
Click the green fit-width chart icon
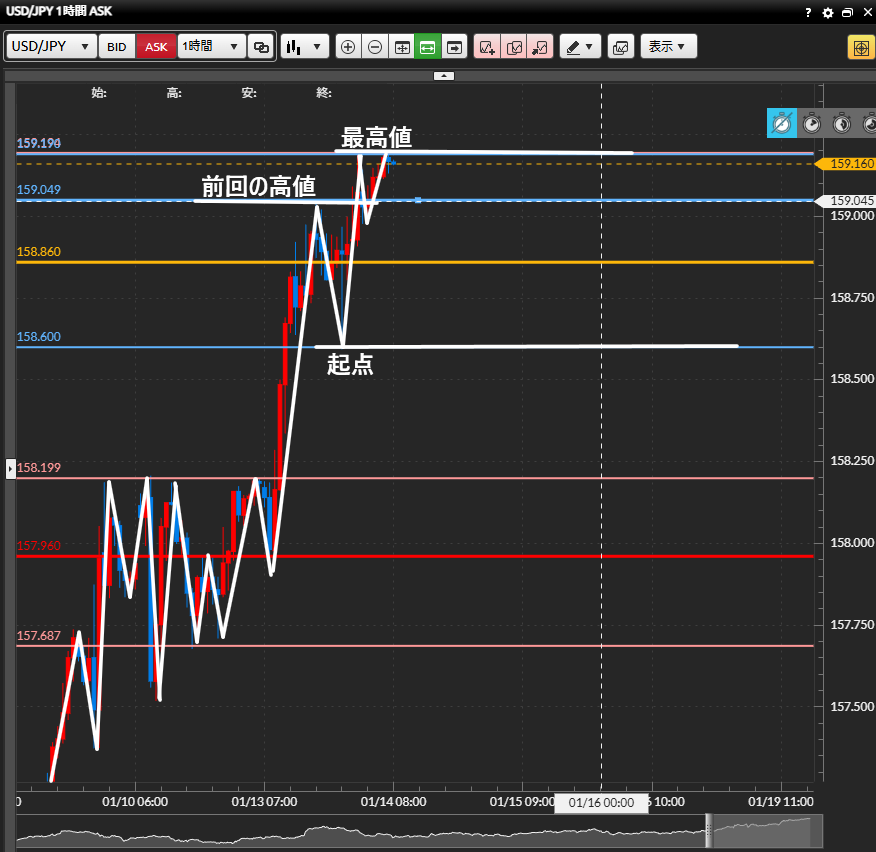click(x=428, y=47)
